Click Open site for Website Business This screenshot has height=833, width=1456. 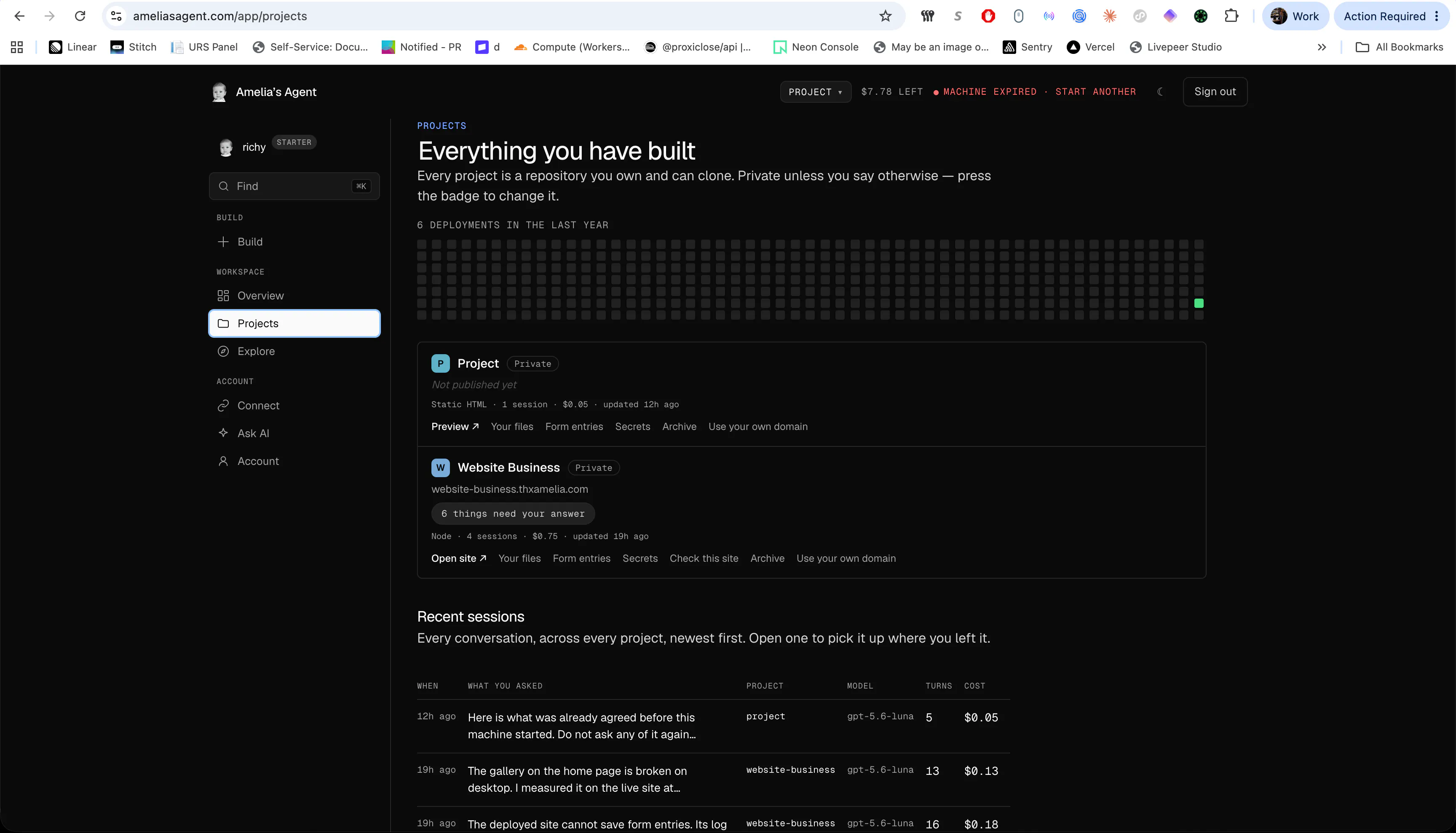click(459, 558)
